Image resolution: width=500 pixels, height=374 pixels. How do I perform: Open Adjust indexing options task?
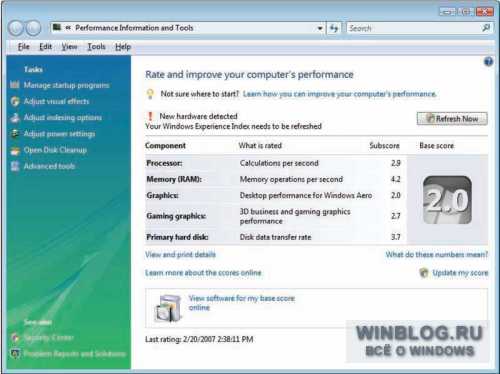pos(63,118)
